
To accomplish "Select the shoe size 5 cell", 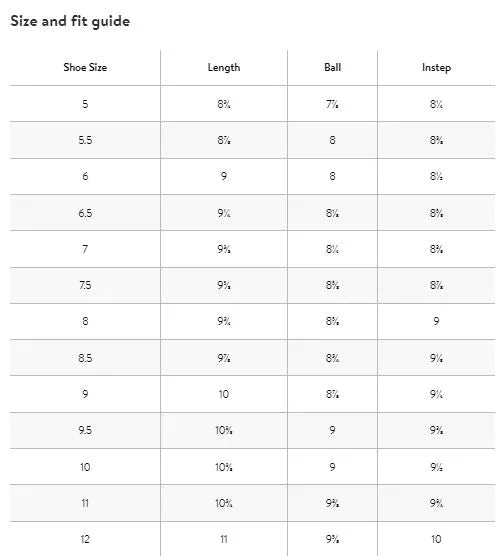I will (x=85, y=104).
